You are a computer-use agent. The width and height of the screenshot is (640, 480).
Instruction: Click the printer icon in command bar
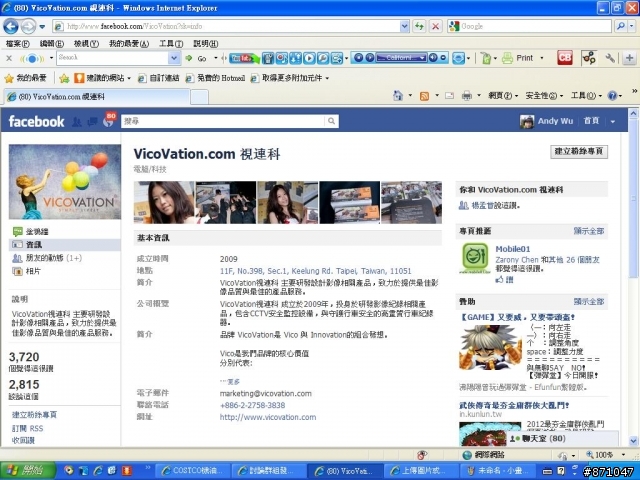[x=467, y=96]
